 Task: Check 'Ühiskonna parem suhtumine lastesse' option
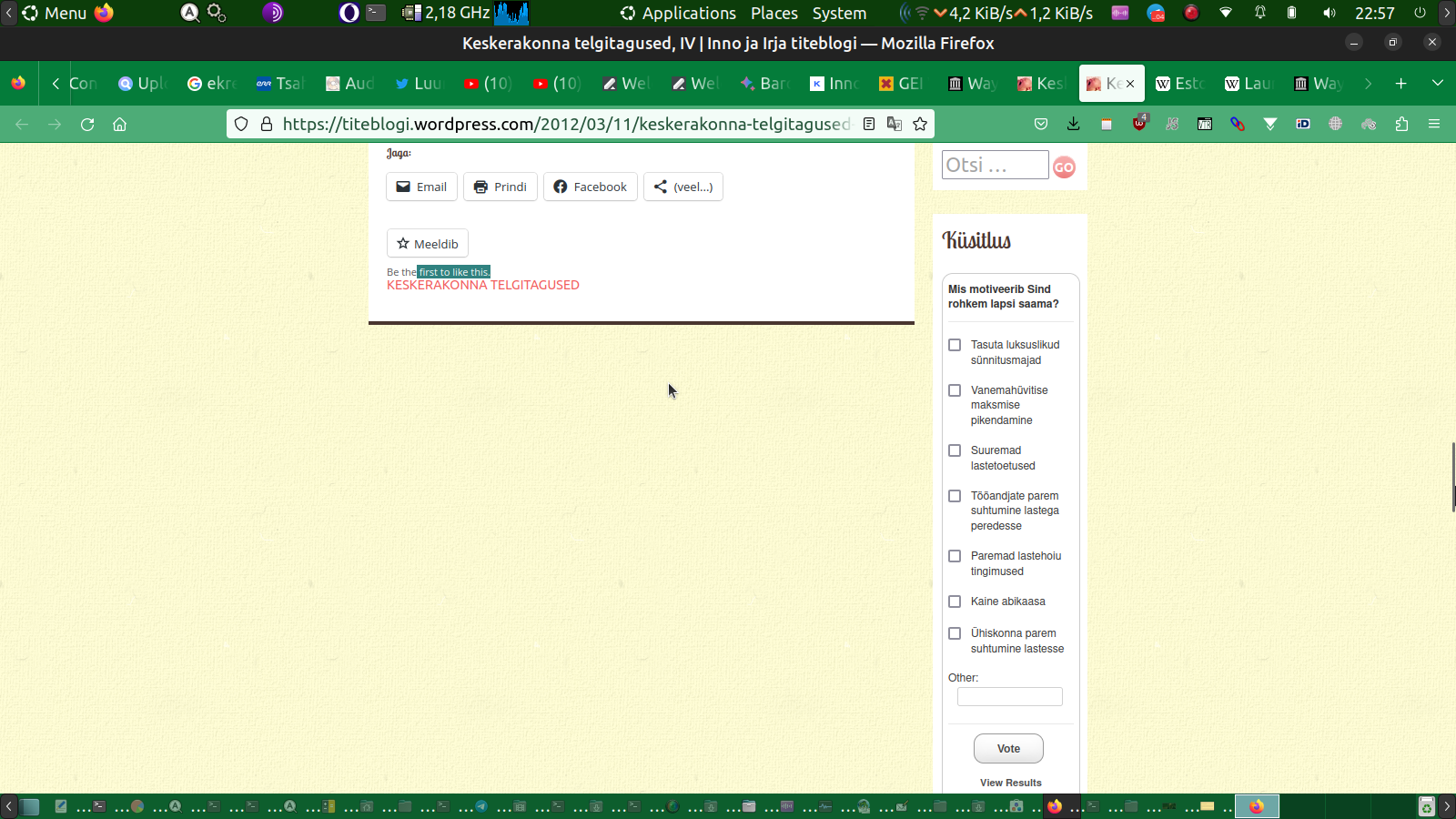[955, 633]
